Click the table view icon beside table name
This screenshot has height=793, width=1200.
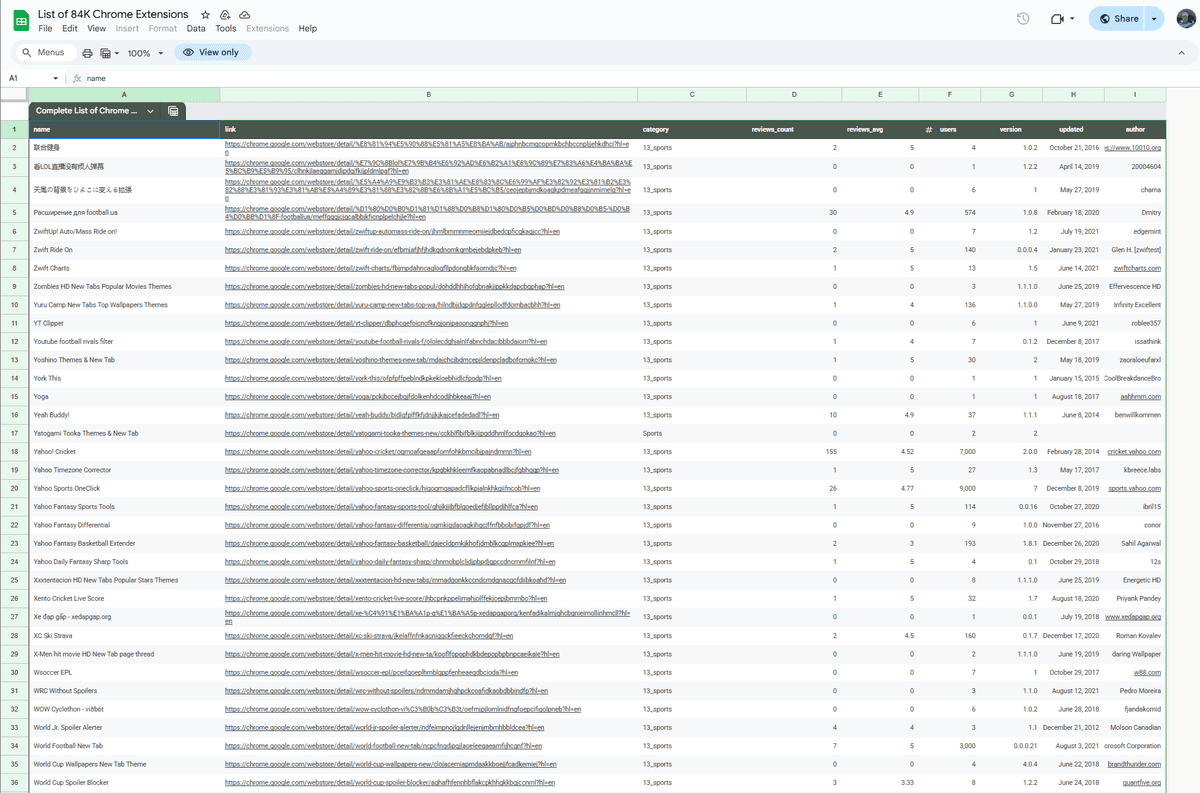[x=173, y=111]
